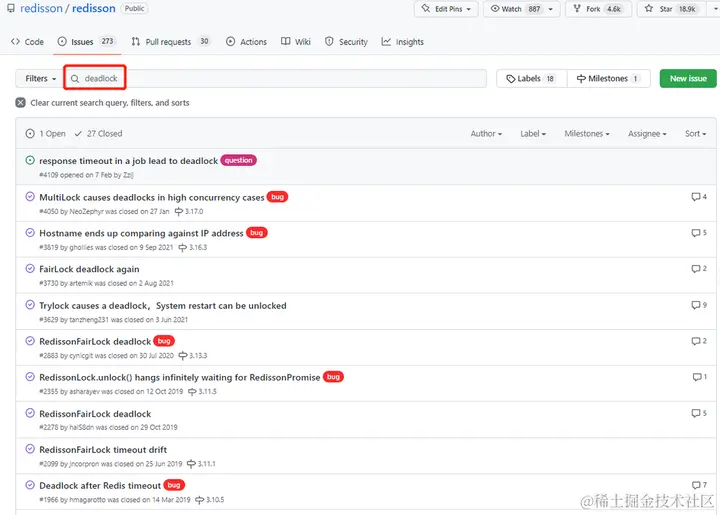
Task: Open the Insights tab
Action: (403, 42)
